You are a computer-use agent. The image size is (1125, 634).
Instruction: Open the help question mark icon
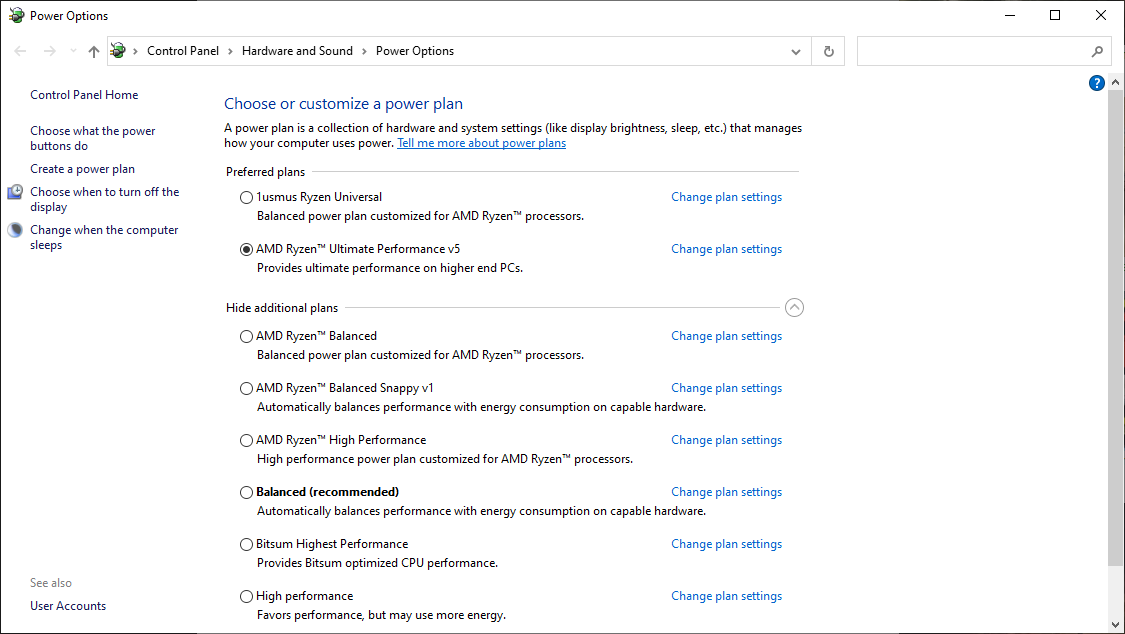[x=1096, y=83]
